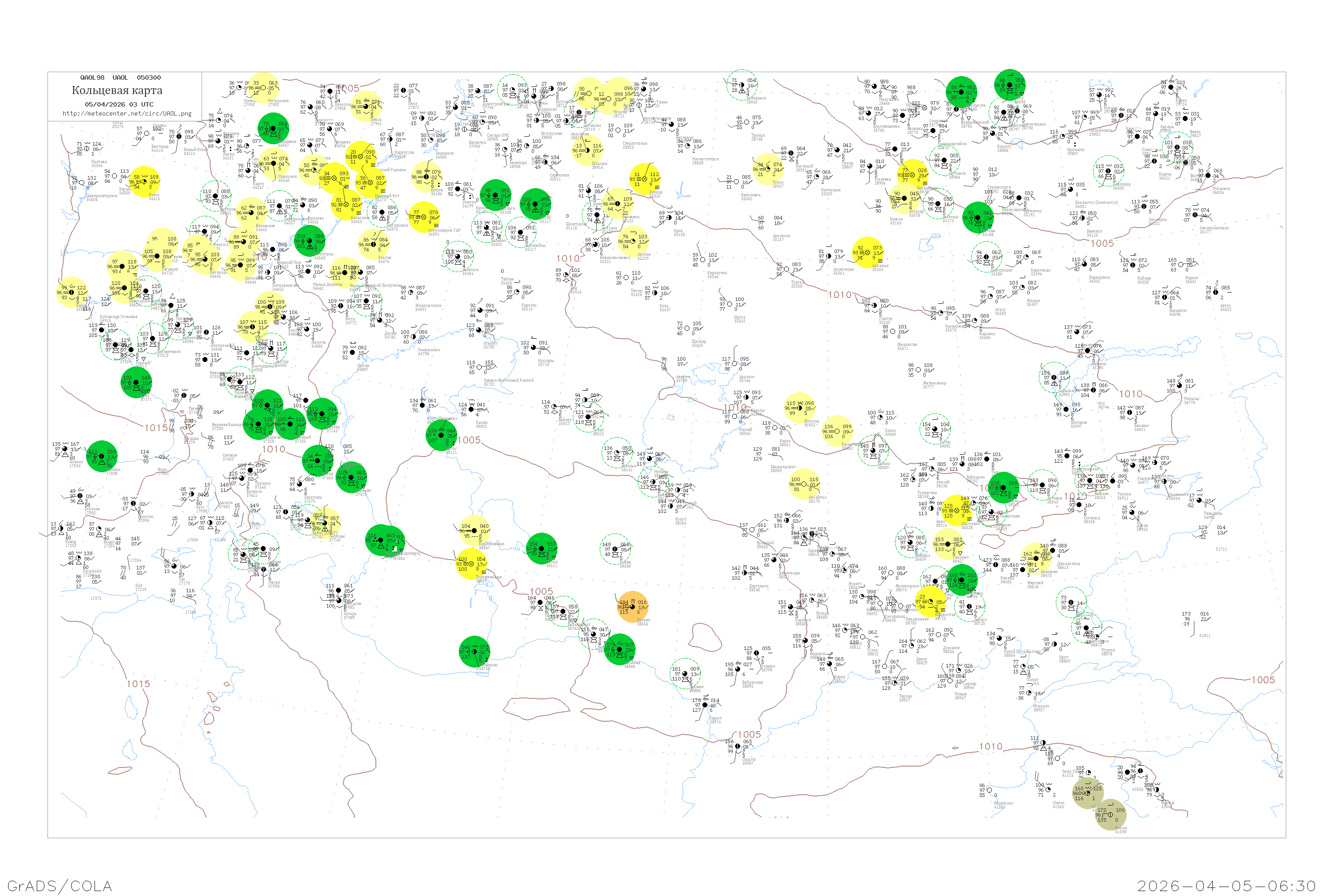Click the pale yellow Michurinsk 27935 circle
Image resolution: width=1344 pixels, height=896 pixels.
click(264, 88)
